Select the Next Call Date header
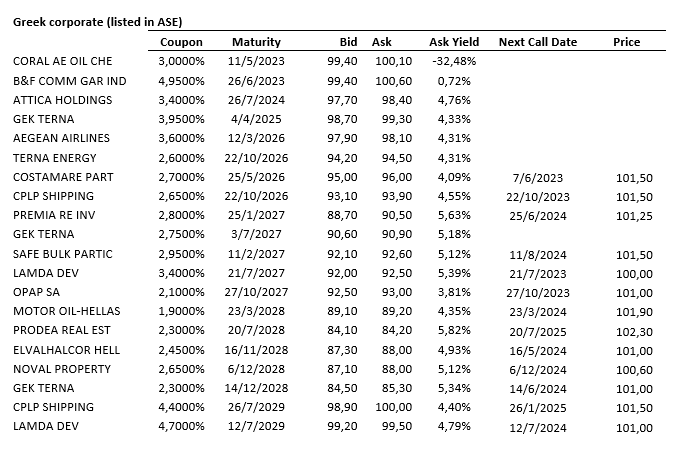This screenshot has width=696, height=453. coord(538,42)
